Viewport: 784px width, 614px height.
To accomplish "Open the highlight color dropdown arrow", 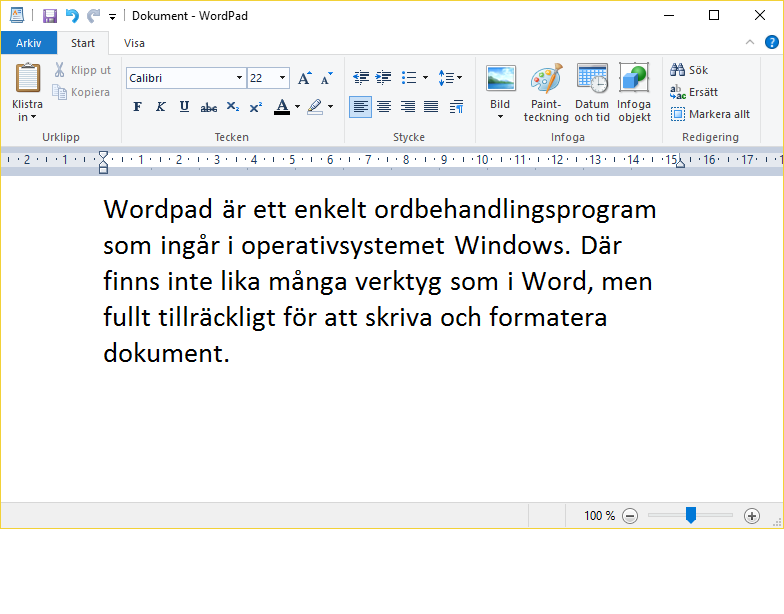I will pos(330,106).
